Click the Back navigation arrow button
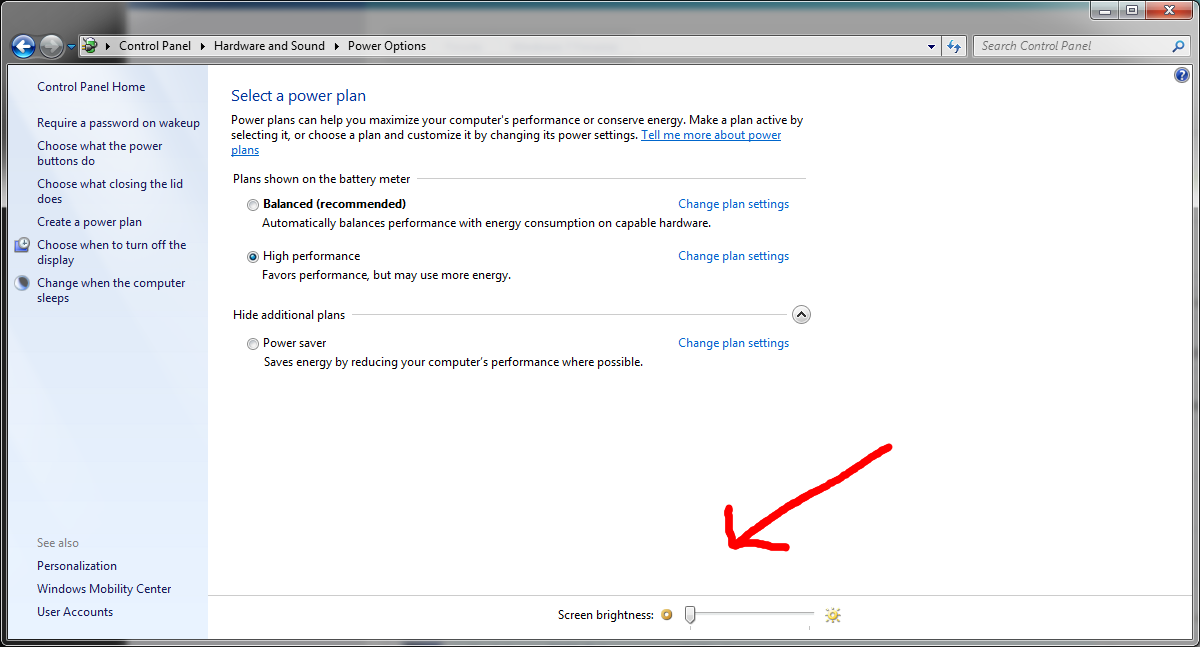The image size is (1200, 647). (23, 46)
